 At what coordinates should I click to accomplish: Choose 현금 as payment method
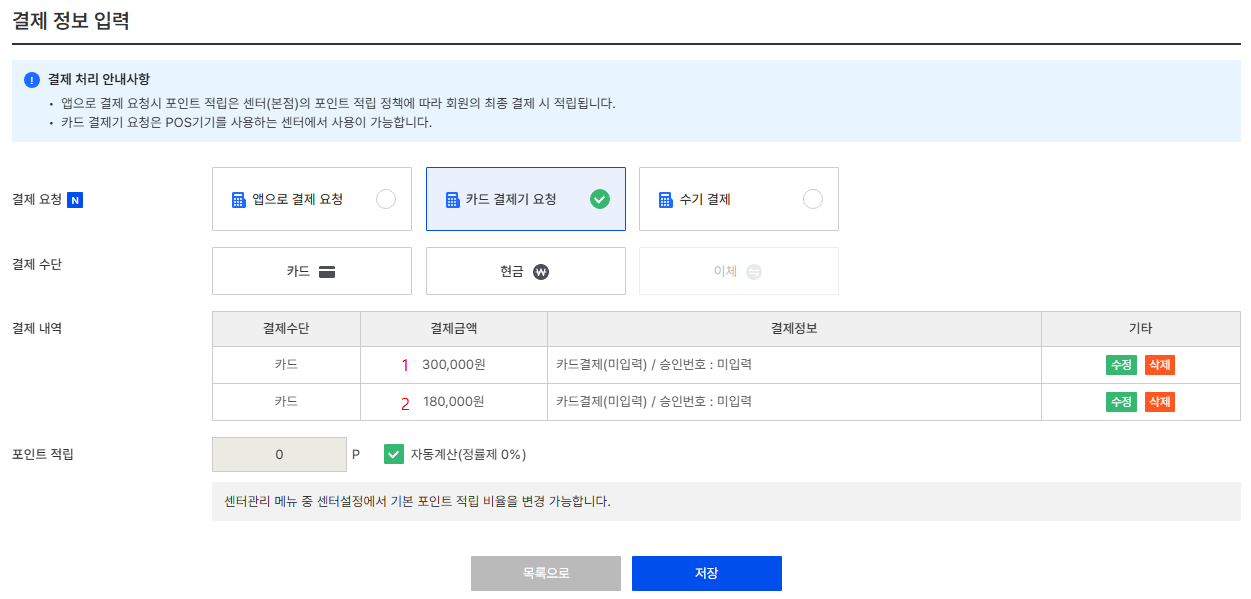pos(526,271)
